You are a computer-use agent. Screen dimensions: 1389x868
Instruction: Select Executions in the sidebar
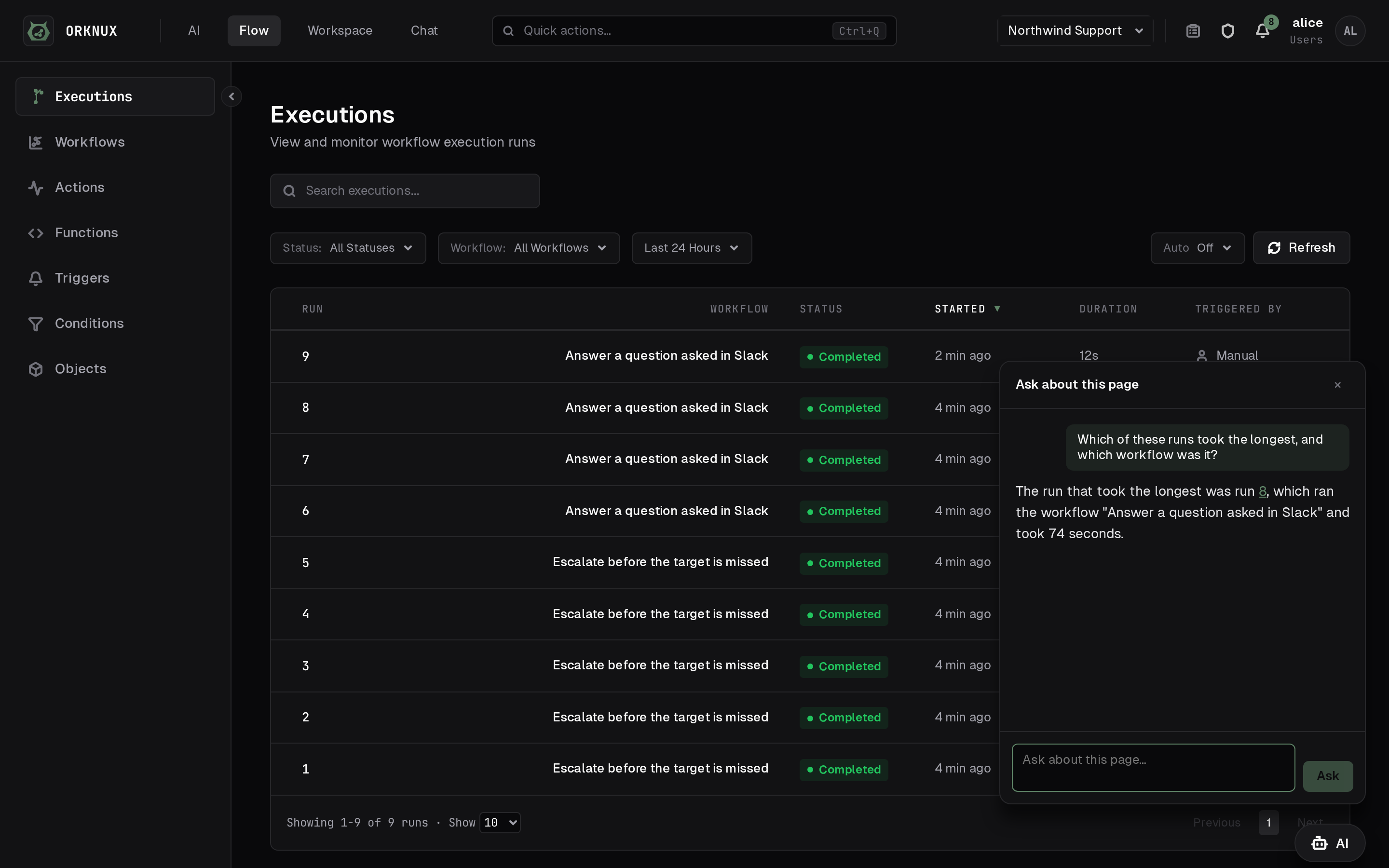click(x=115, y=96)
